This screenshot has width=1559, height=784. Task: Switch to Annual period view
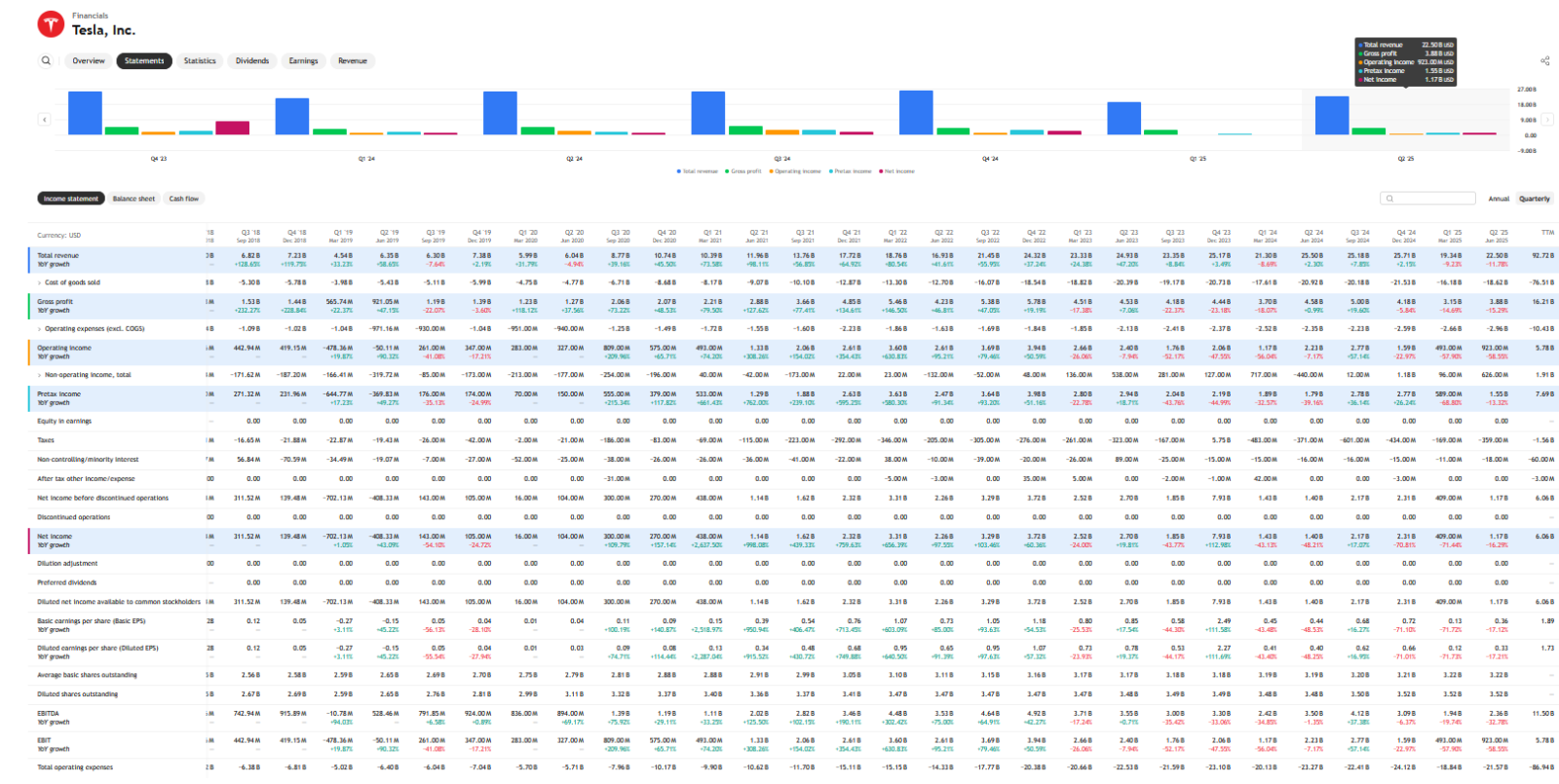pyautogui.click(x=1498, y=199)
